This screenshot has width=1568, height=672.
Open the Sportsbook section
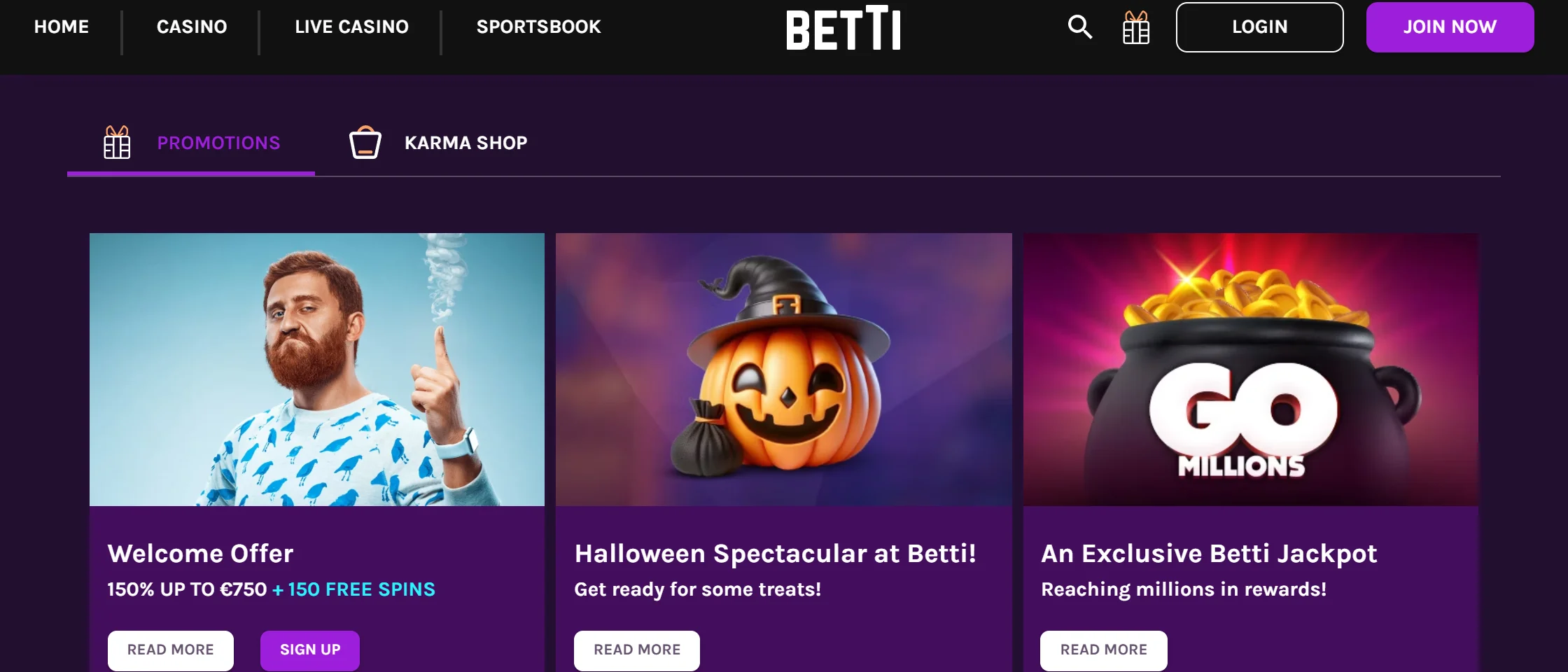tap(538, 27)
